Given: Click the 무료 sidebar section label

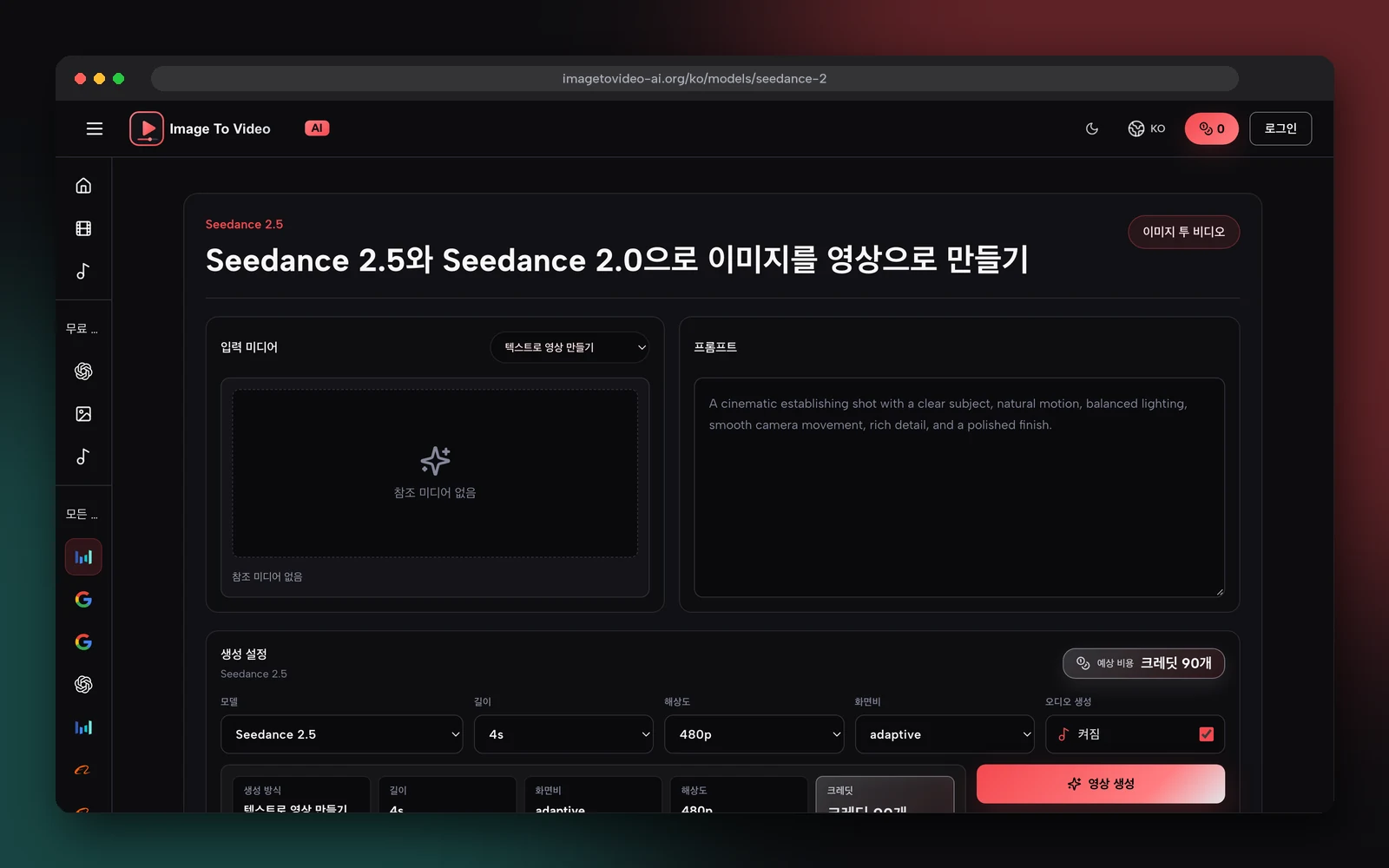Looking at the screenshot, I should pyautogui.click(x=82, y=329).
